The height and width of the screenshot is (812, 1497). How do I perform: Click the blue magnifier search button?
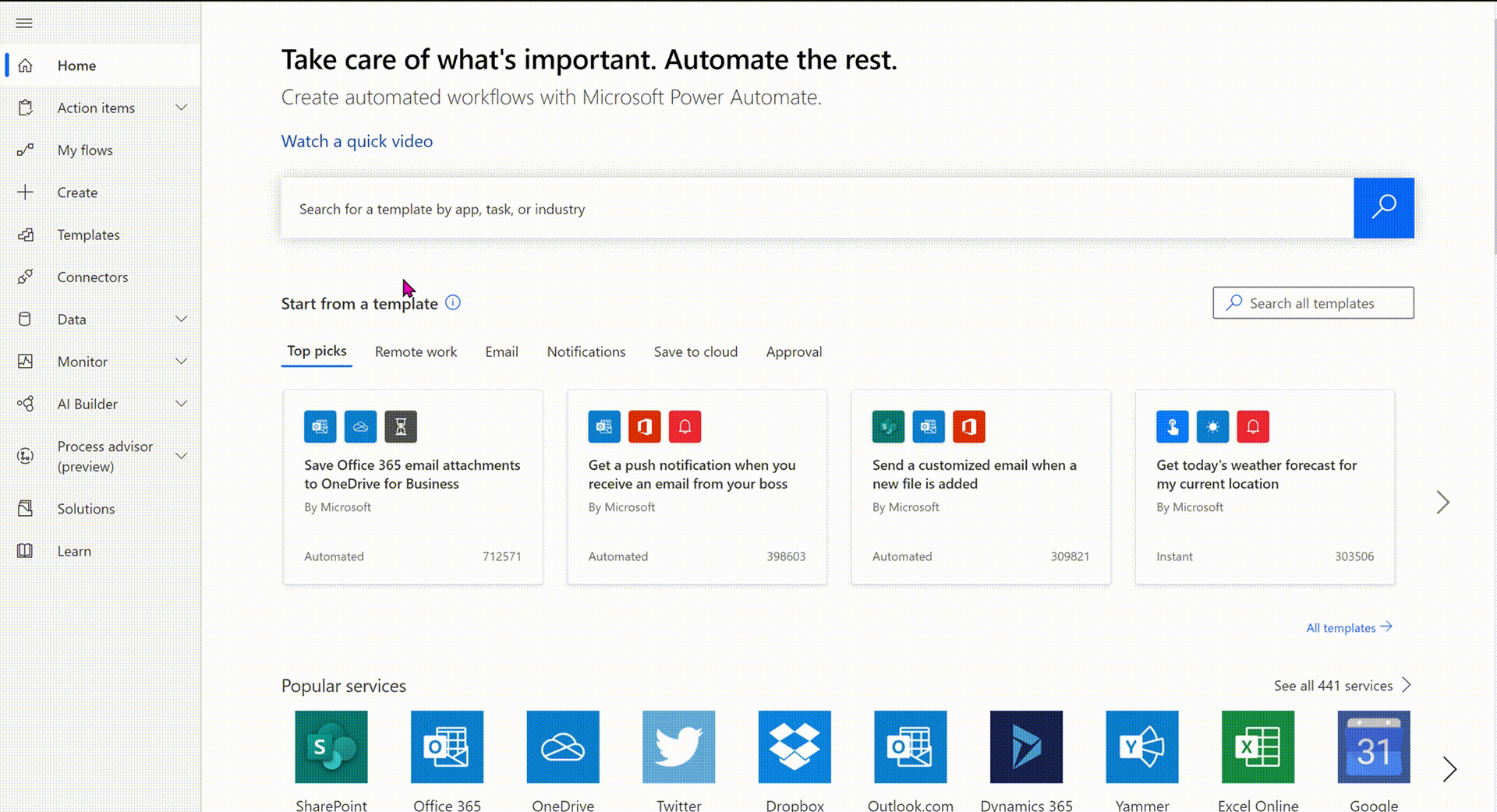(x=1384, y=207)
